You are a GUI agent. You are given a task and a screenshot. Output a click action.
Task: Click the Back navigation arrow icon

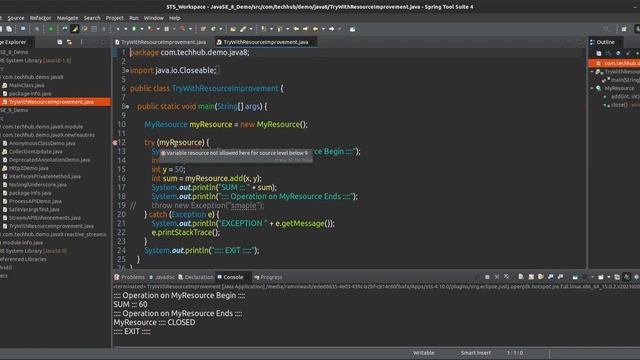click(x=315, y=29)
